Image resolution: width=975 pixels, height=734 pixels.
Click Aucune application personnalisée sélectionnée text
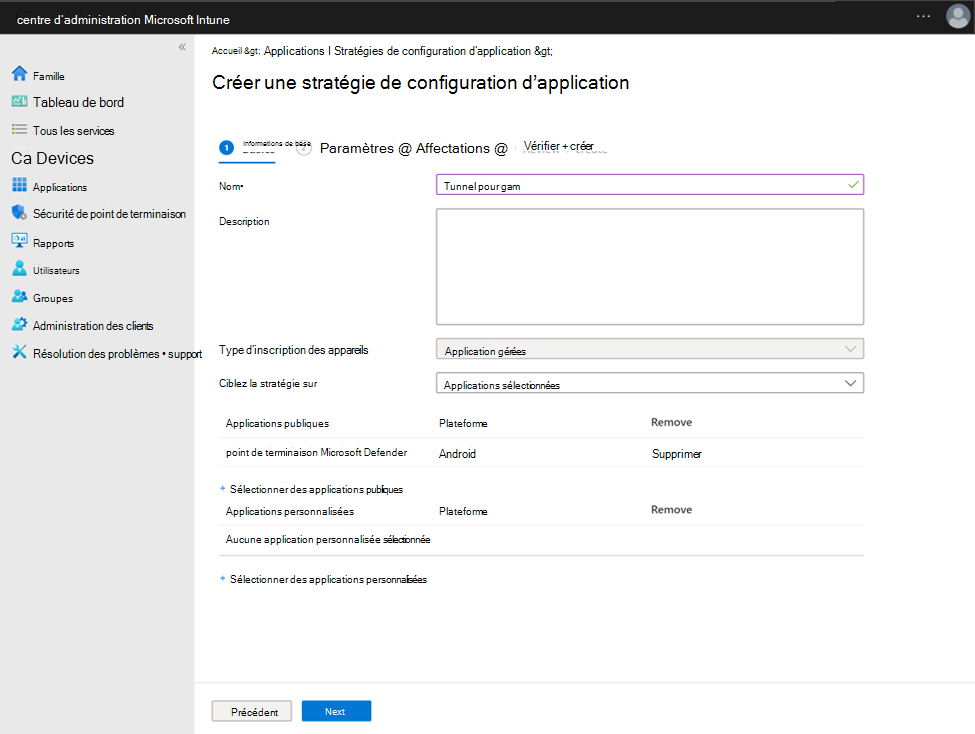(x=328, y=539)
